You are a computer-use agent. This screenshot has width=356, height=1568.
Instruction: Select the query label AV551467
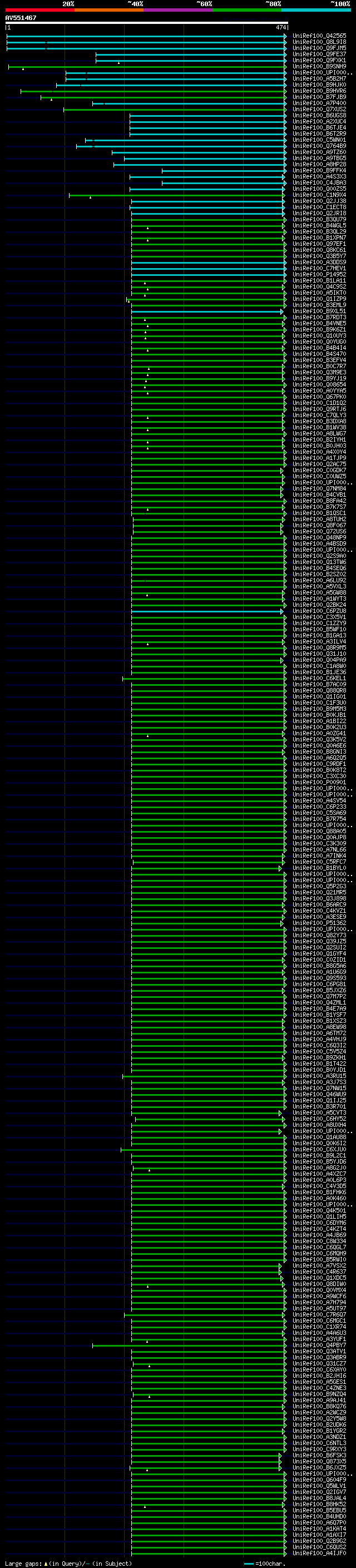click(21, 18)
